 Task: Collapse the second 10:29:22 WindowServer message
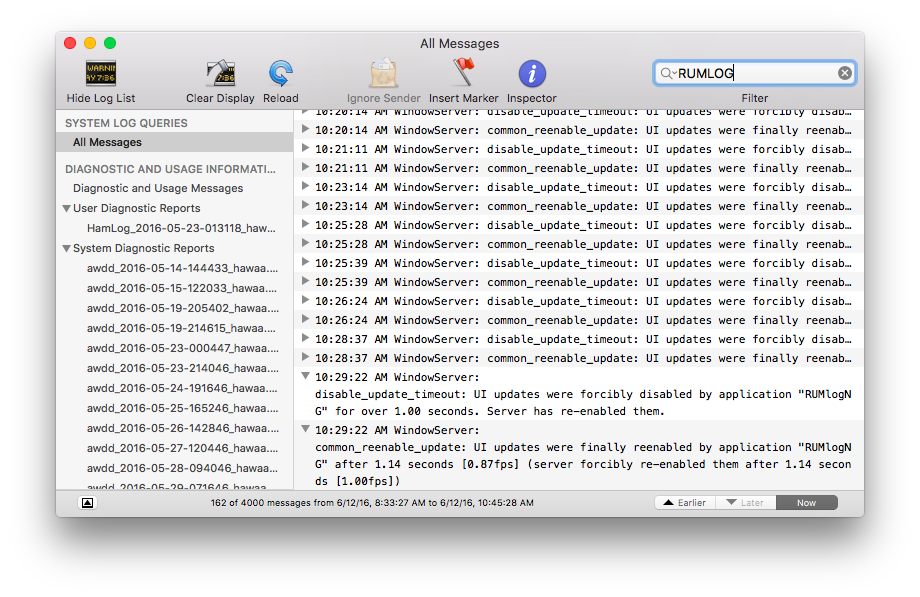point(305,429)
